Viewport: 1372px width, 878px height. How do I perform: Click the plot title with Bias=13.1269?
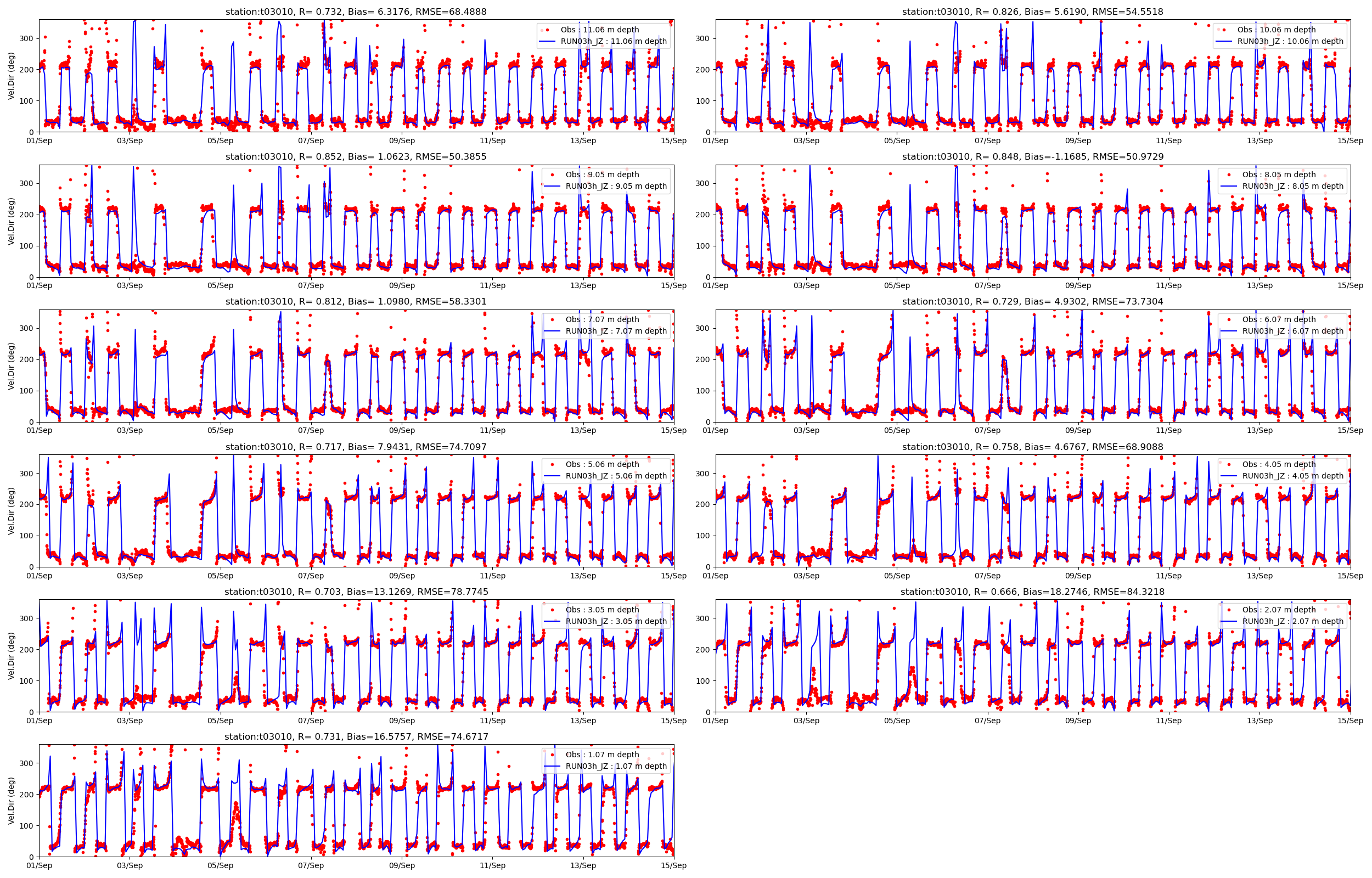pos(356,592)
